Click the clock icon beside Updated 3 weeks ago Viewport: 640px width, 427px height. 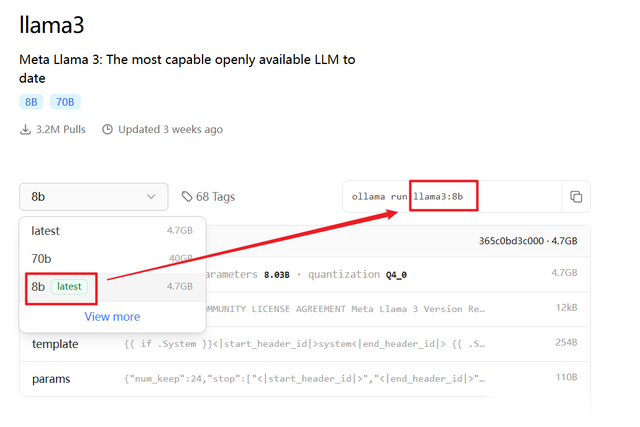pyautogui.click(x=107, y=129)
